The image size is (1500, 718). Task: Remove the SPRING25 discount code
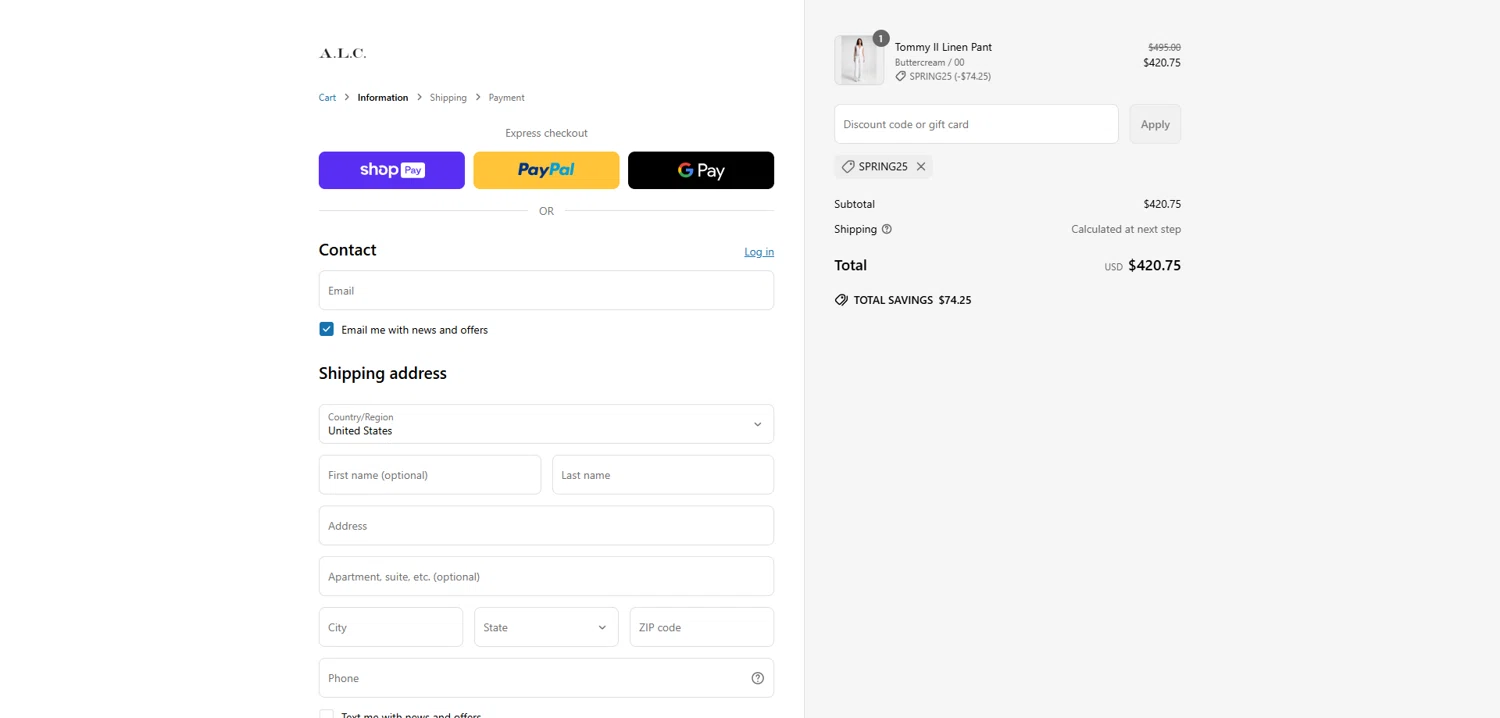pos(921,167)
